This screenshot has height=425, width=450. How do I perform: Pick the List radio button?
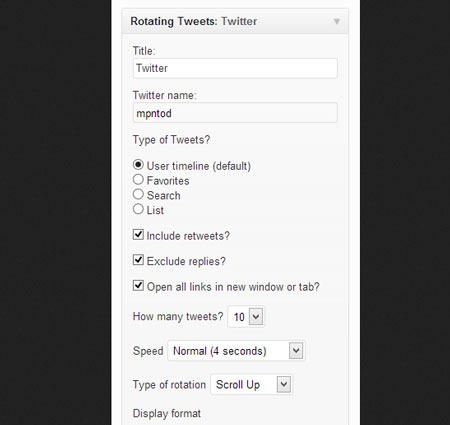click(138, 209)
